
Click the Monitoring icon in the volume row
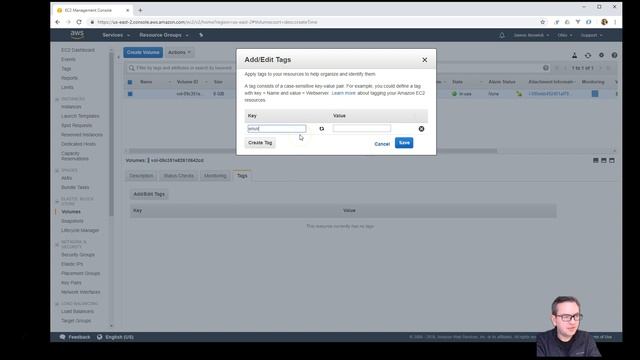(x=595, y=93)
